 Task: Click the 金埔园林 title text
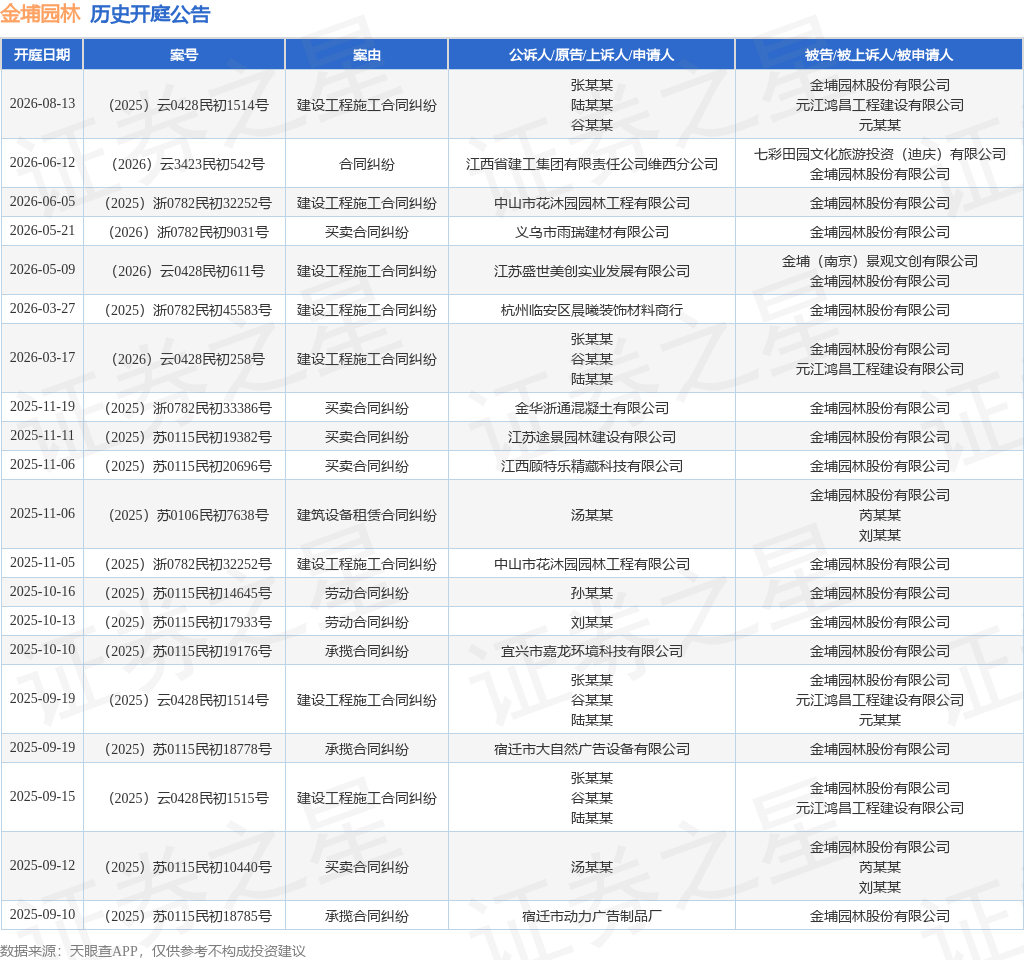(40, 14)
